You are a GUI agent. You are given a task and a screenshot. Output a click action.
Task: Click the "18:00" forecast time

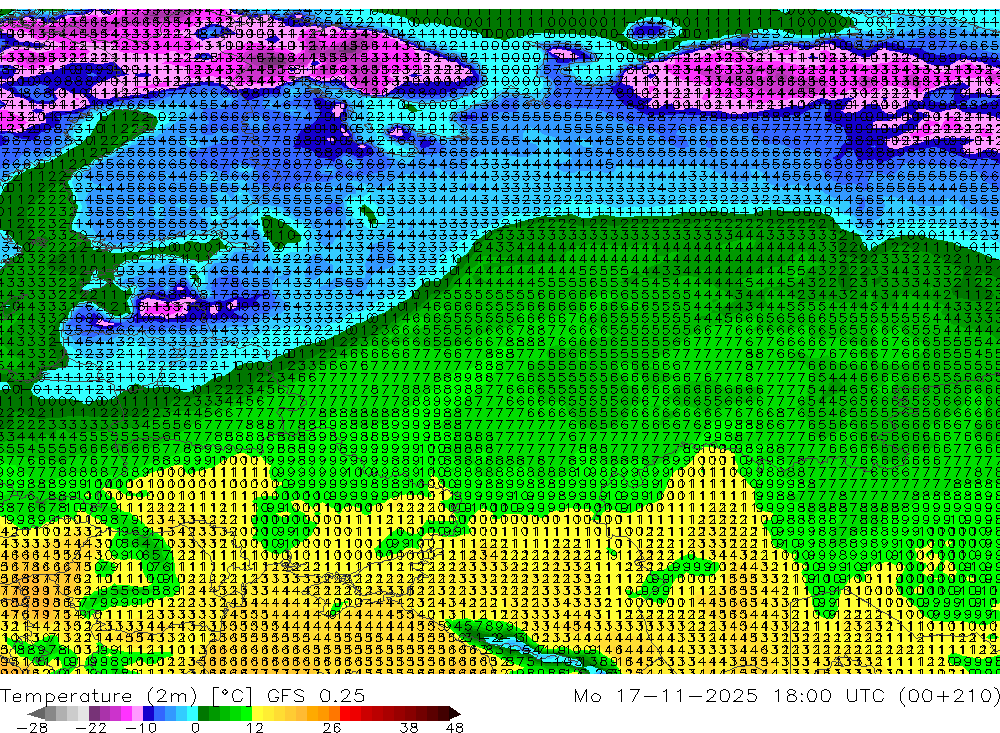pos(802,695)
